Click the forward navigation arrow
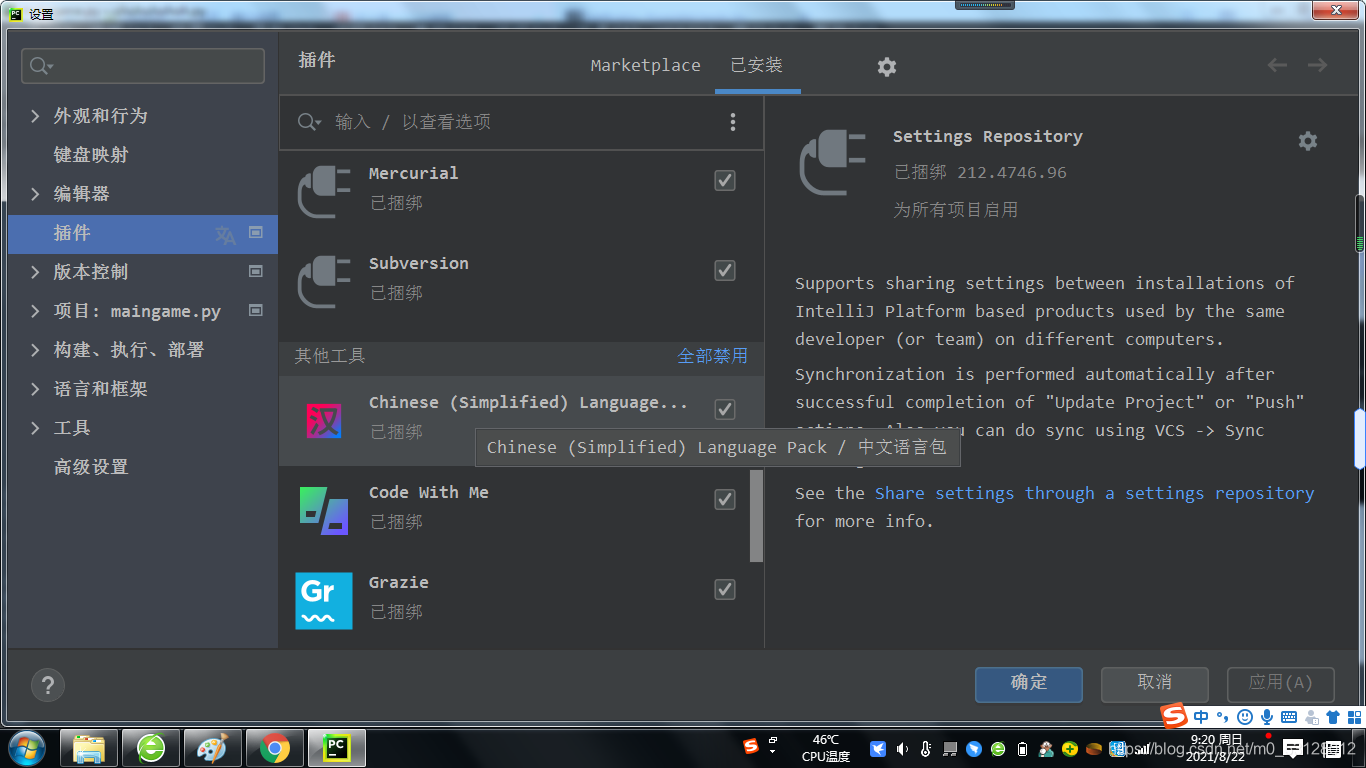Screen dimensions: 1366x768 (x=1318, y=65)
